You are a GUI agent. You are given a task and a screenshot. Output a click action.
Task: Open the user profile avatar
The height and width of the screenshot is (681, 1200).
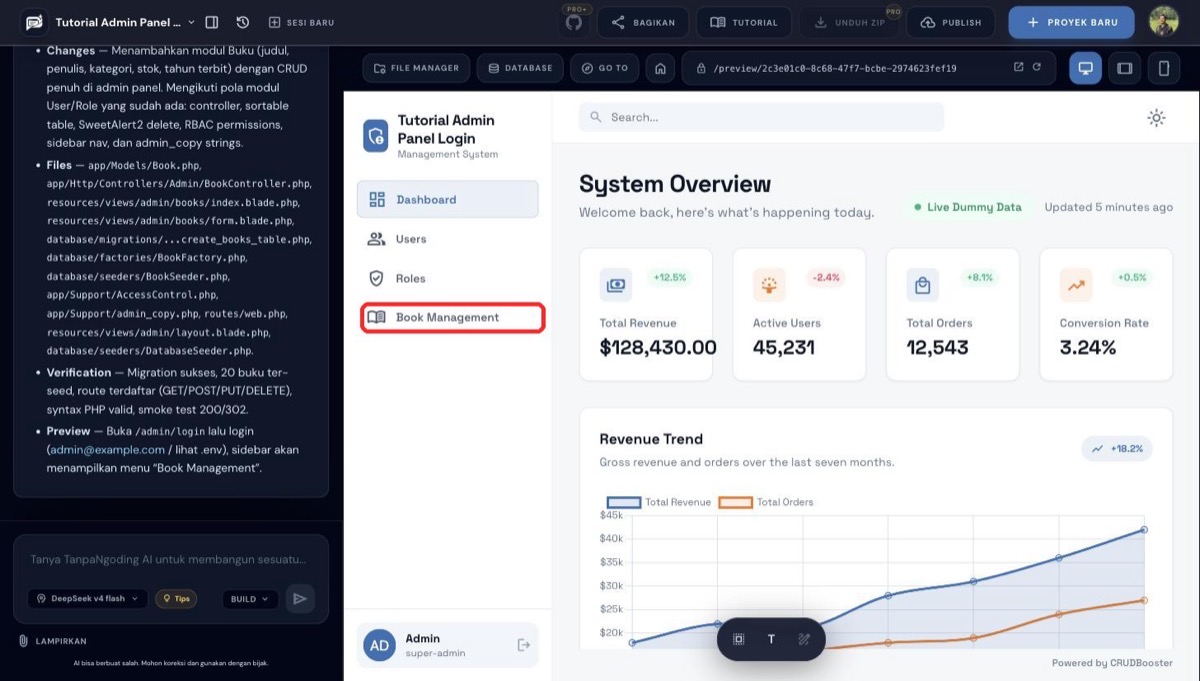(1163, 22)
